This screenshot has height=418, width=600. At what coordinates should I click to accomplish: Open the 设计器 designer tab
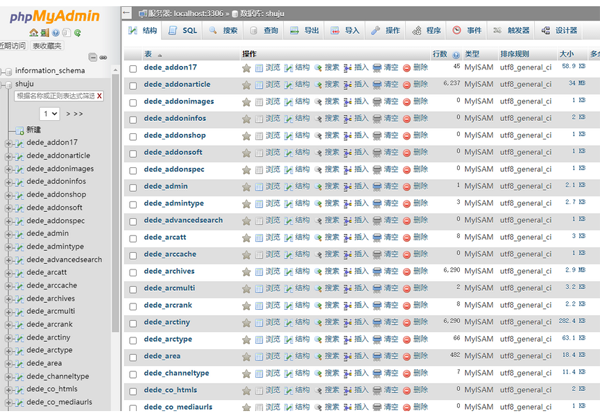point(559,31)
